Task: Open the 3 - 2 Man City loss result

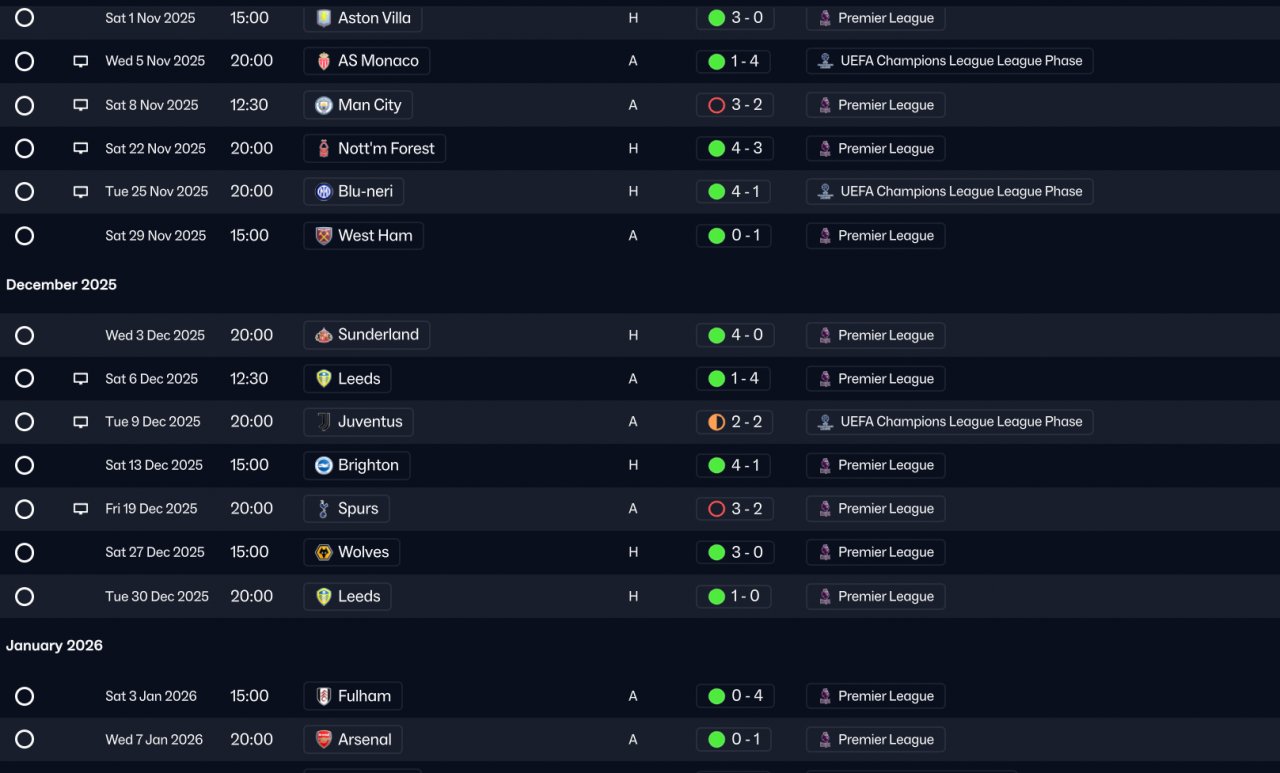Action: pos(735,105)
